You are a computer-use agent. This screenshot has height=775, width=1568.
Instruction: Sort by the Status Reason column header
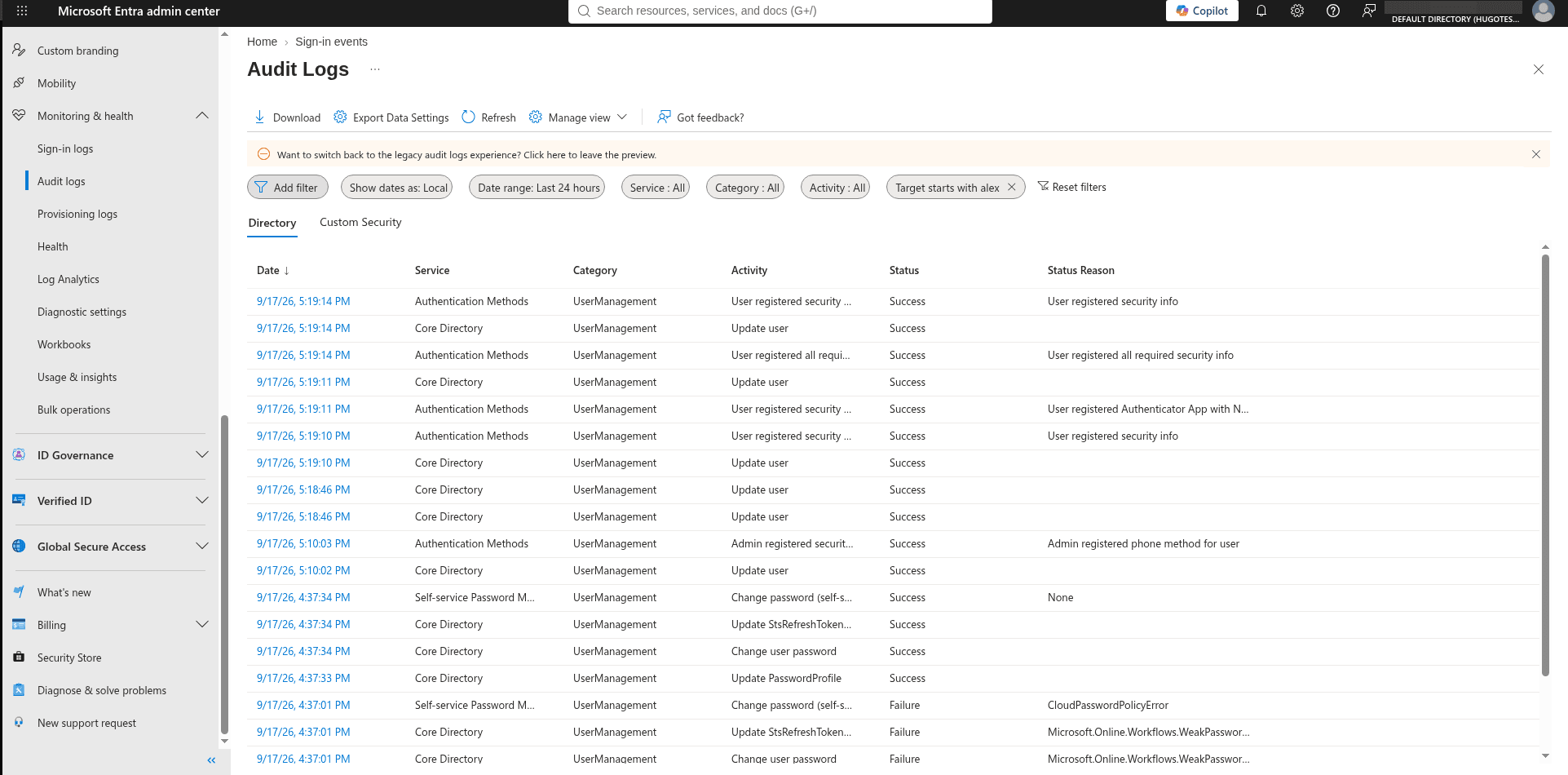[x=1080, y=270]
